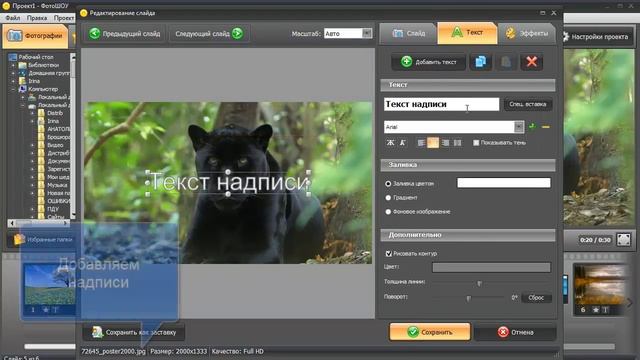Expand the Музыка folder node

[x=33, y=184]
